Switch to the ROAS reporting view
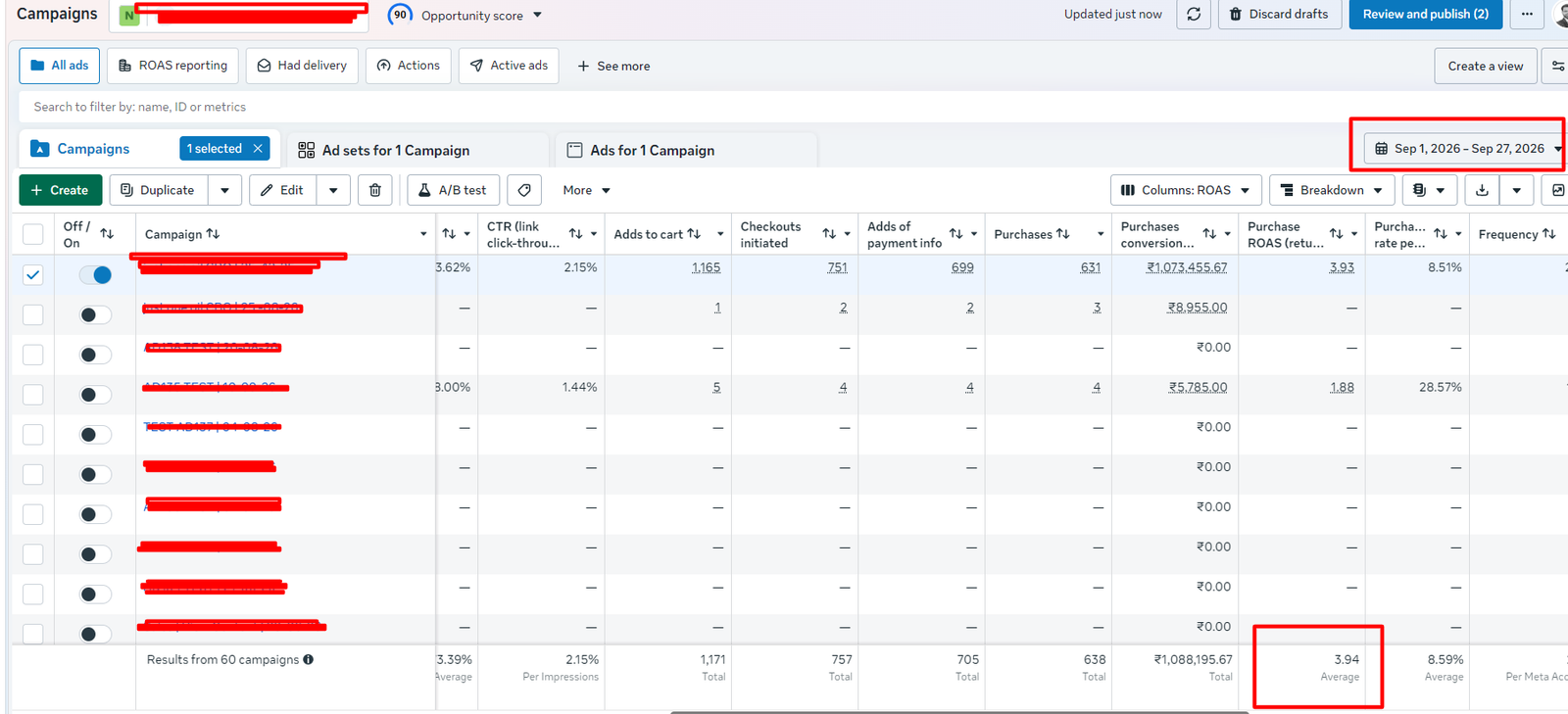The image size is (1568, 714). coord(172,66)
